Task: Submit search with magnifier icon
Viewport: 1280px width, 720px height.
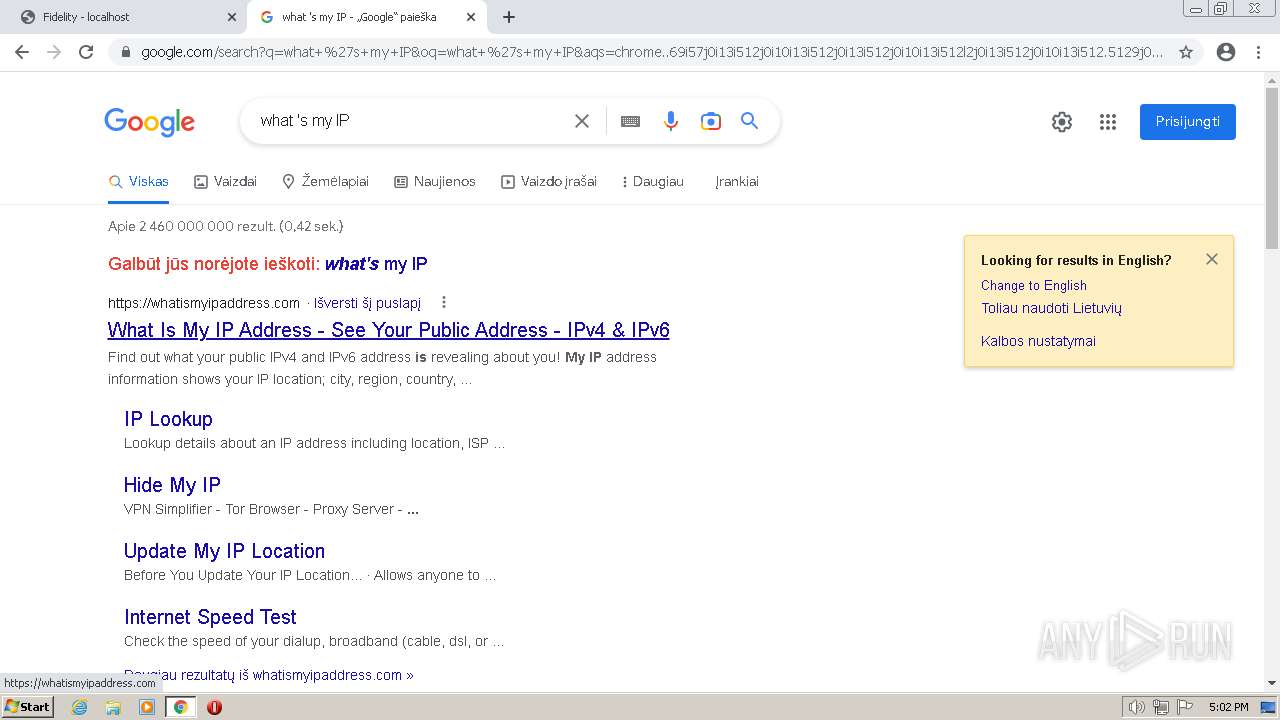Action: pyautogui.click(x=750, y=121)
